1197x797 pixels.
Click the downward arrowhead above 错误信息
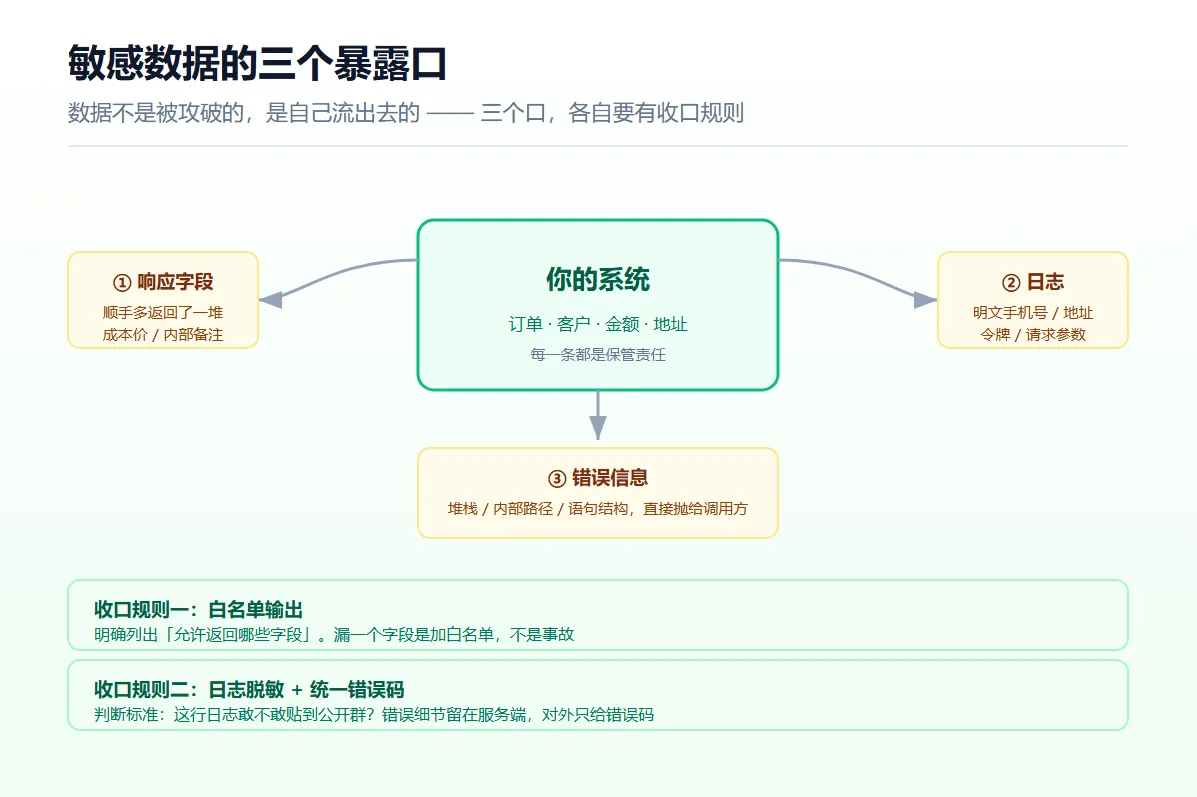598,428
